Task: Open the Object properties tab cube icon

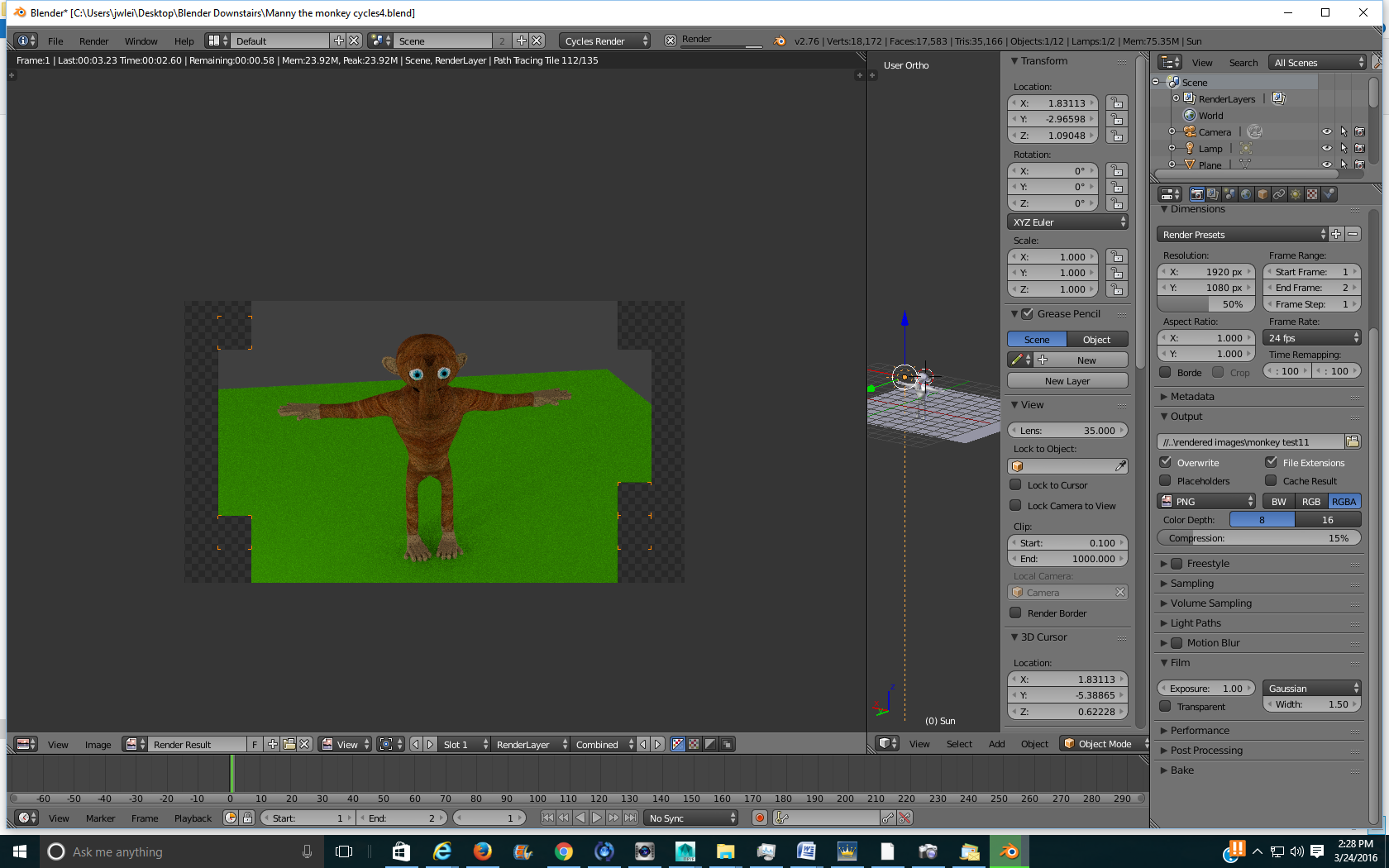Action: tap(1263, 194)
